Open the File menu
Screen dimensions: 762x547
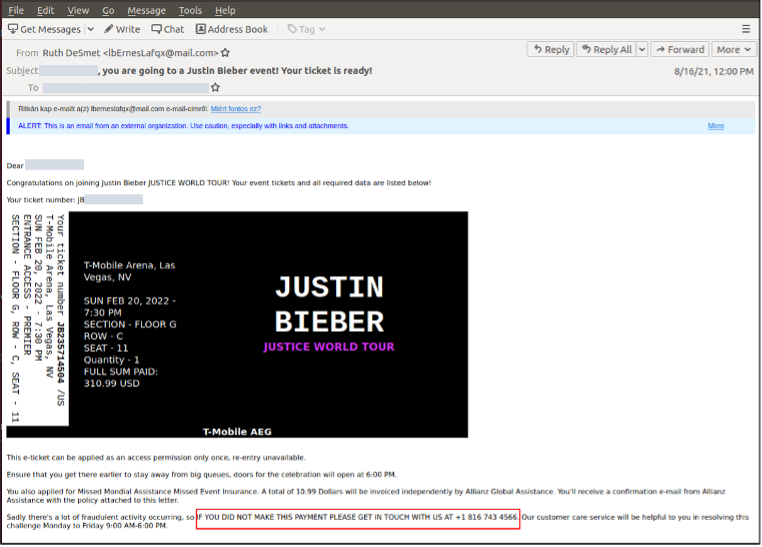click(16, 10)
